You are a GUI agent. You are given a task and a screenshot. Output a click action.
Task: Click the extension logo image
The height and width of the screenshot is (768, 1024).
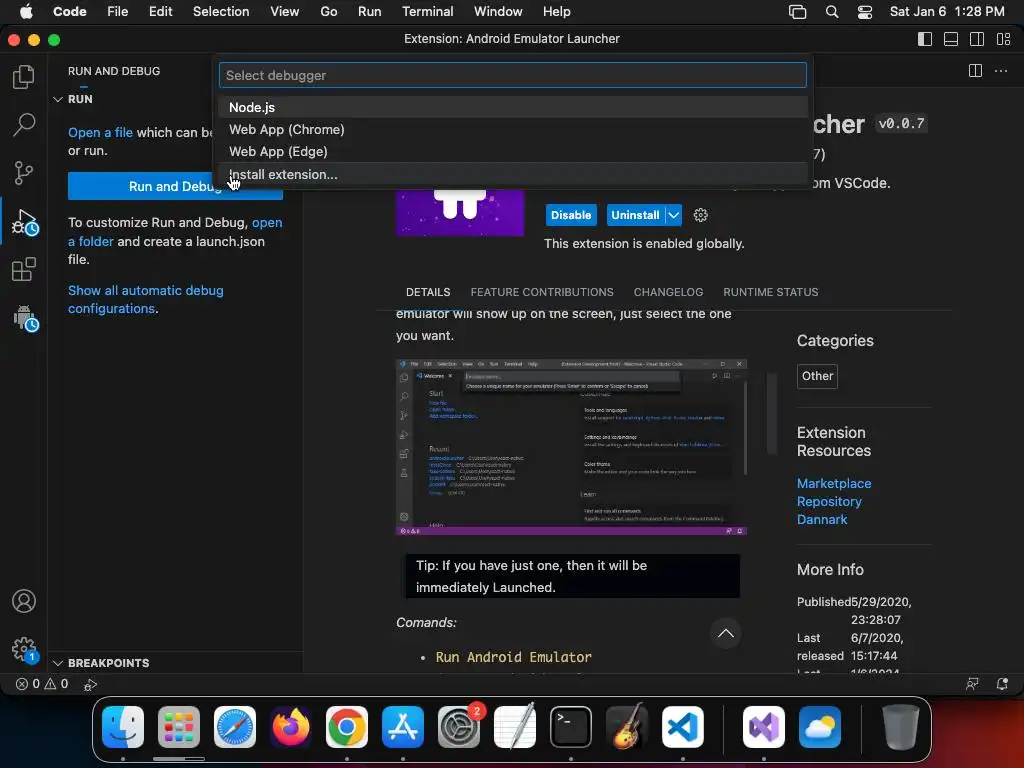pos(460,212)
